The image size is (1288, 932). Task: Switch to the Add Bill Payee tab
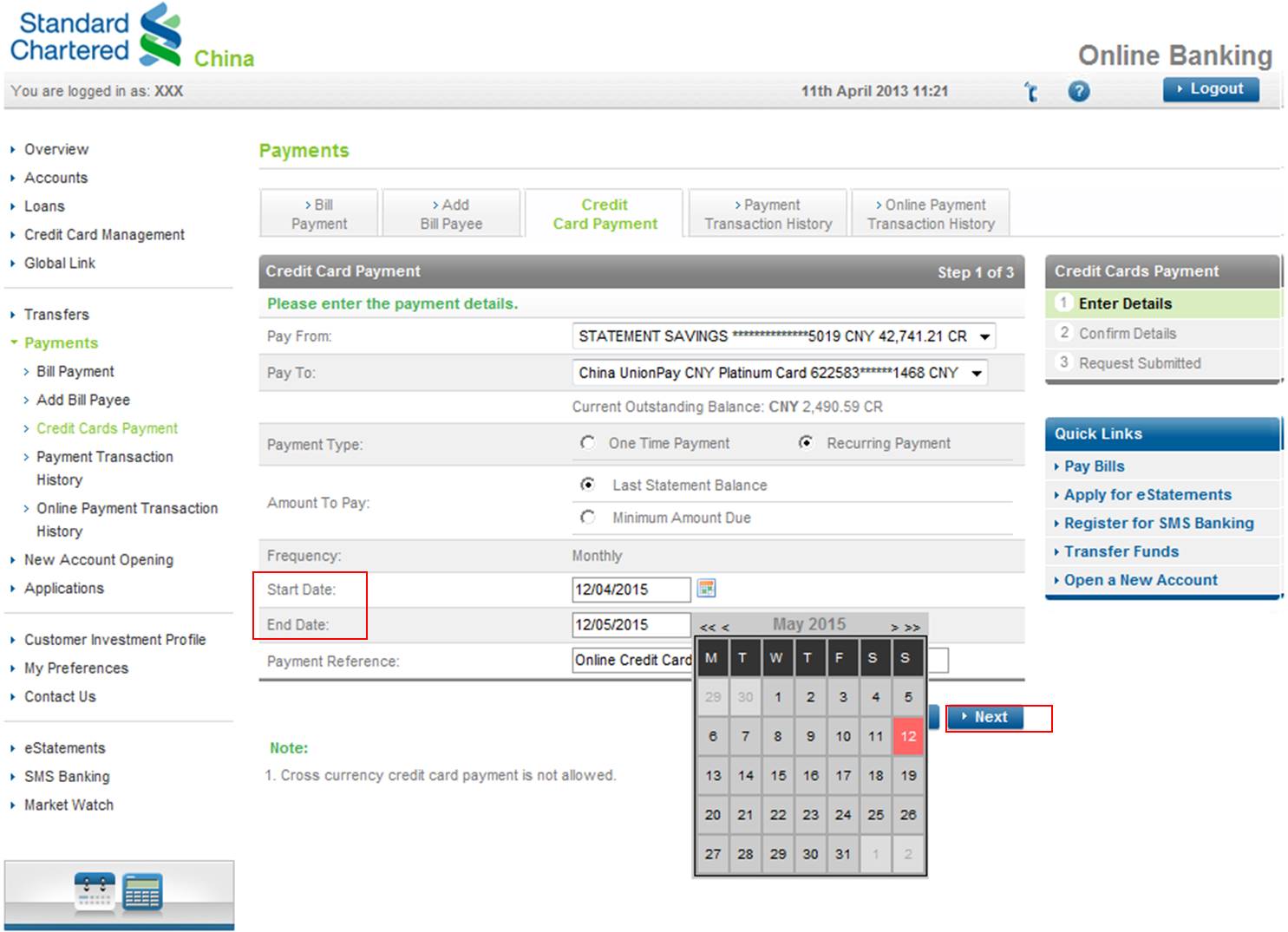tap(451, 213)
